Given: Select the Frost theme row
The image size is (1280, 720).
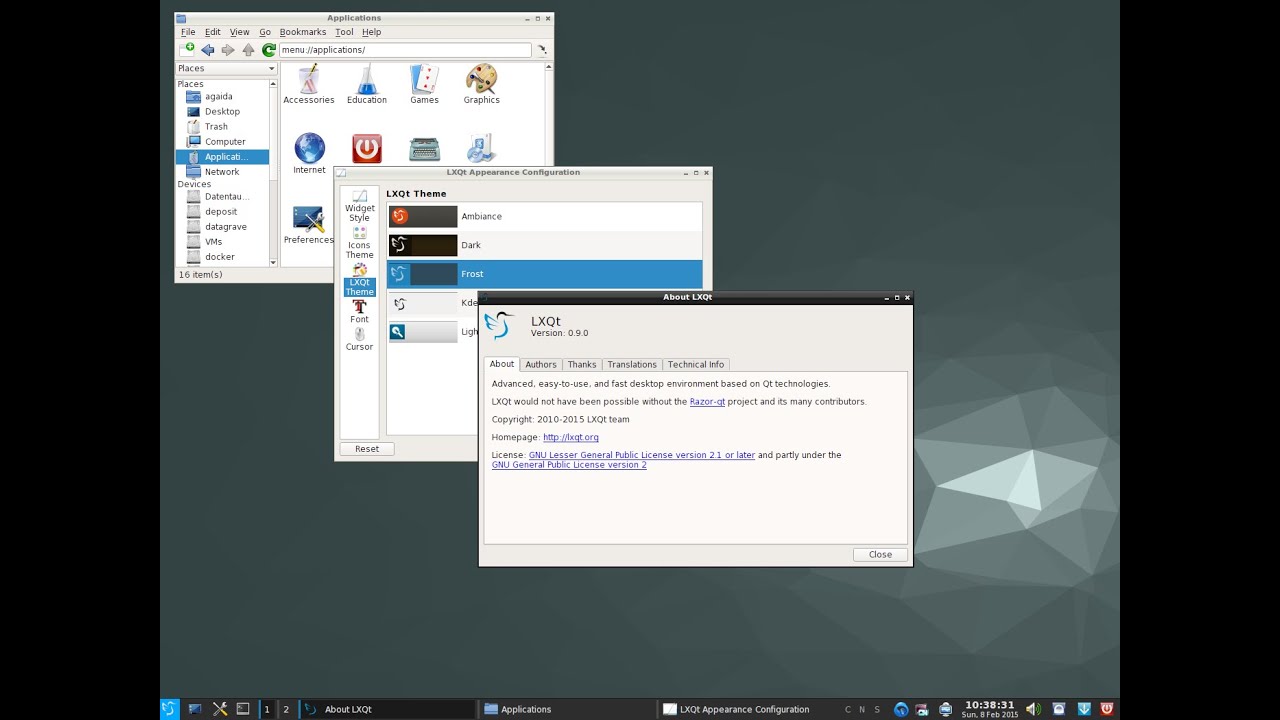Looking at the screenshot, I should (544, 274).
